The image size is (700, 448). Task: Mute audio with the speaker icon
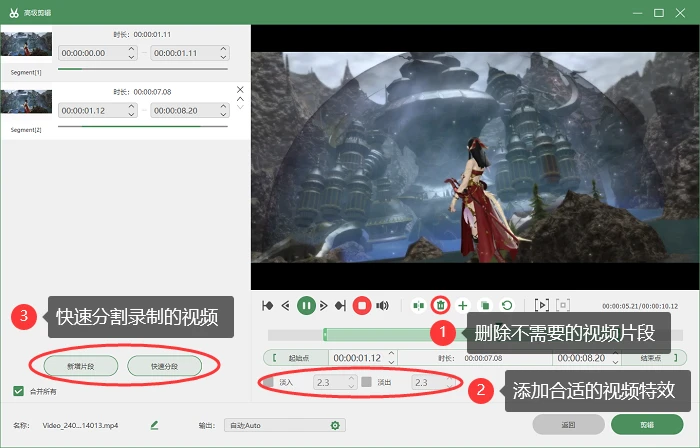click(382, 306)
